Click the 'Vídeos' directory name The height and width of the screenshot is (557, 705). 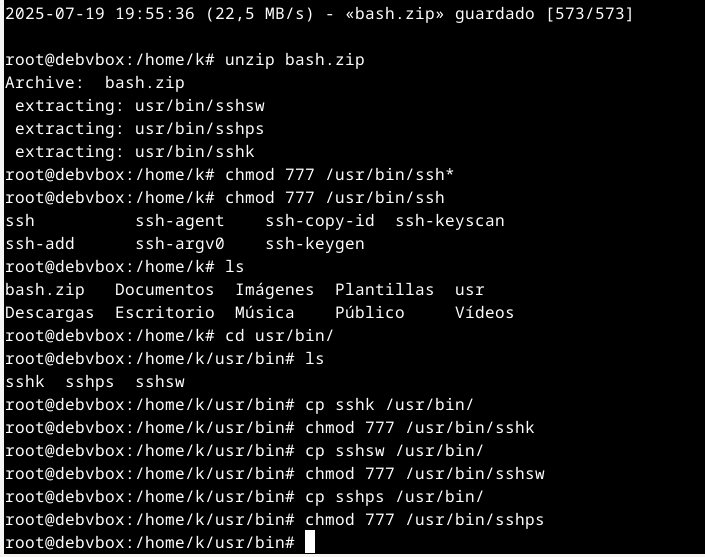(484, 312)
